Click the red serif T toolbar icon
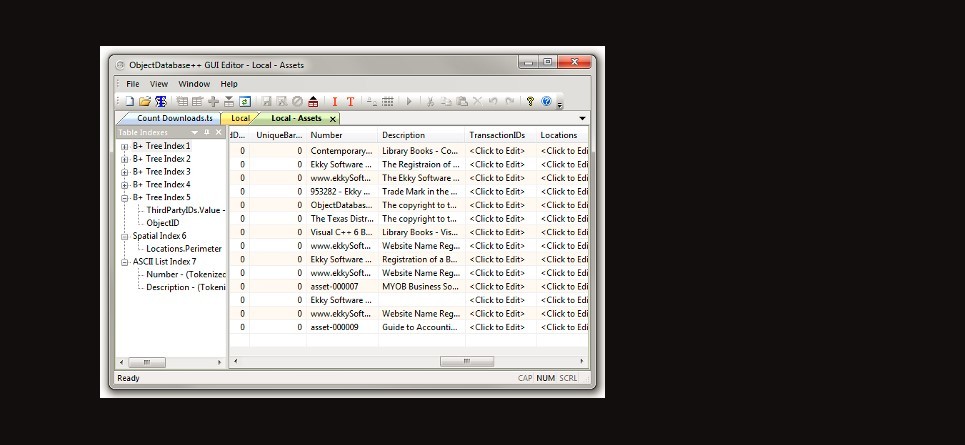The image size is (965, 445). [x=350, y=101]
